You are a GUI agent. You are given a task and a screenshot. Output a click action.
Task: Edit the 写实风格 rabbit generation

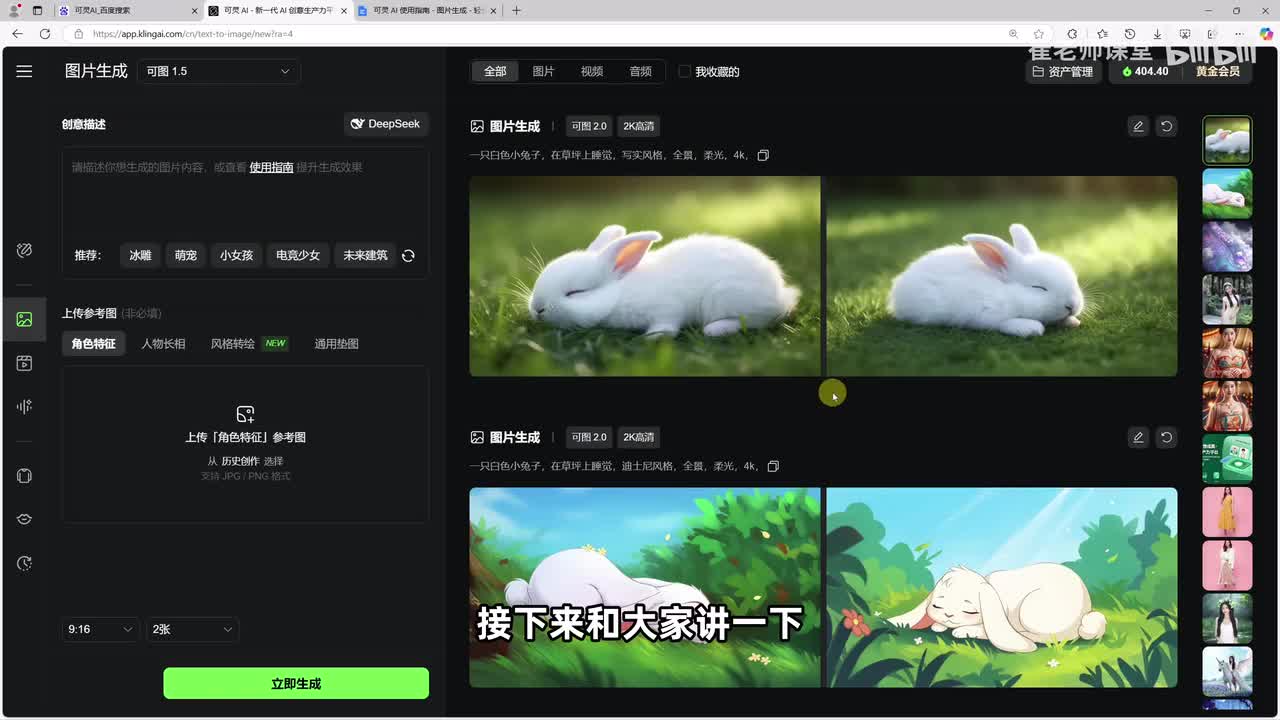tap(1138, 126)
